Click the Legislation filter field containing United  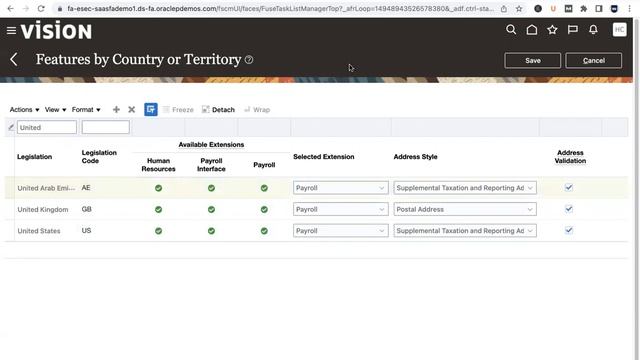47,127
